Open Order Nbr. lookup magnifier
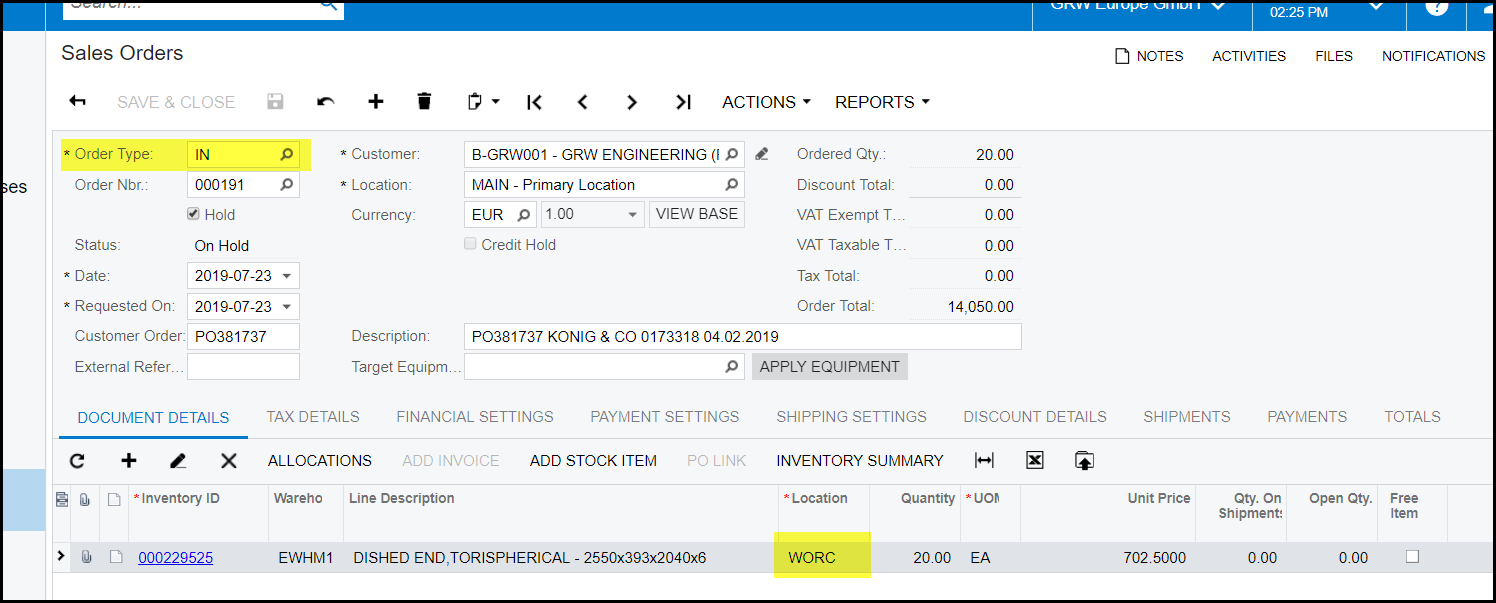Image resolution: width=1496 pixels, height=603 pixels. pyautogui.click(x=287, y=185)
